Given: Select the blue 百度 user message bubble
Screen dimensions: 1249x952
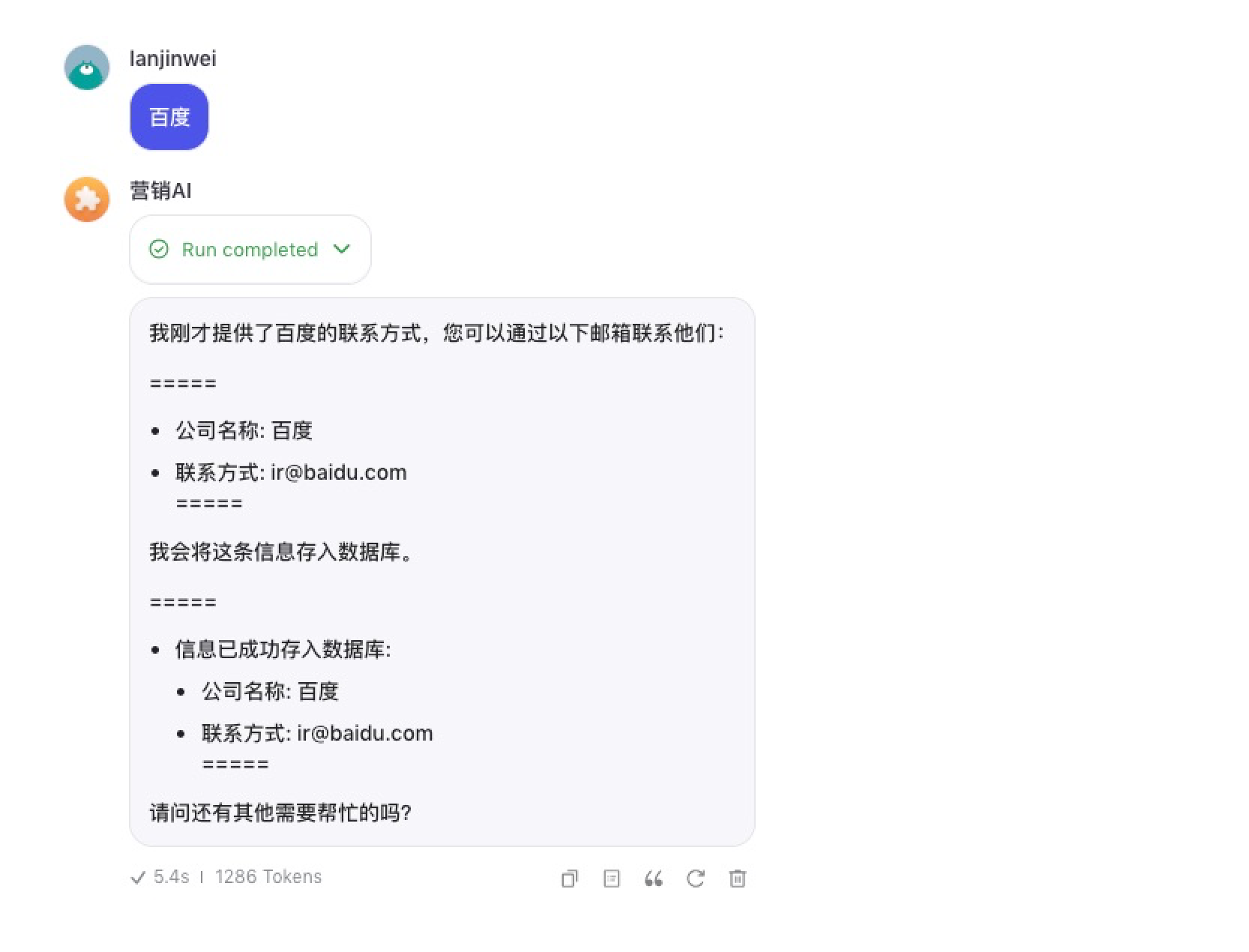Looking at the screenshot, I should point(169,117).
